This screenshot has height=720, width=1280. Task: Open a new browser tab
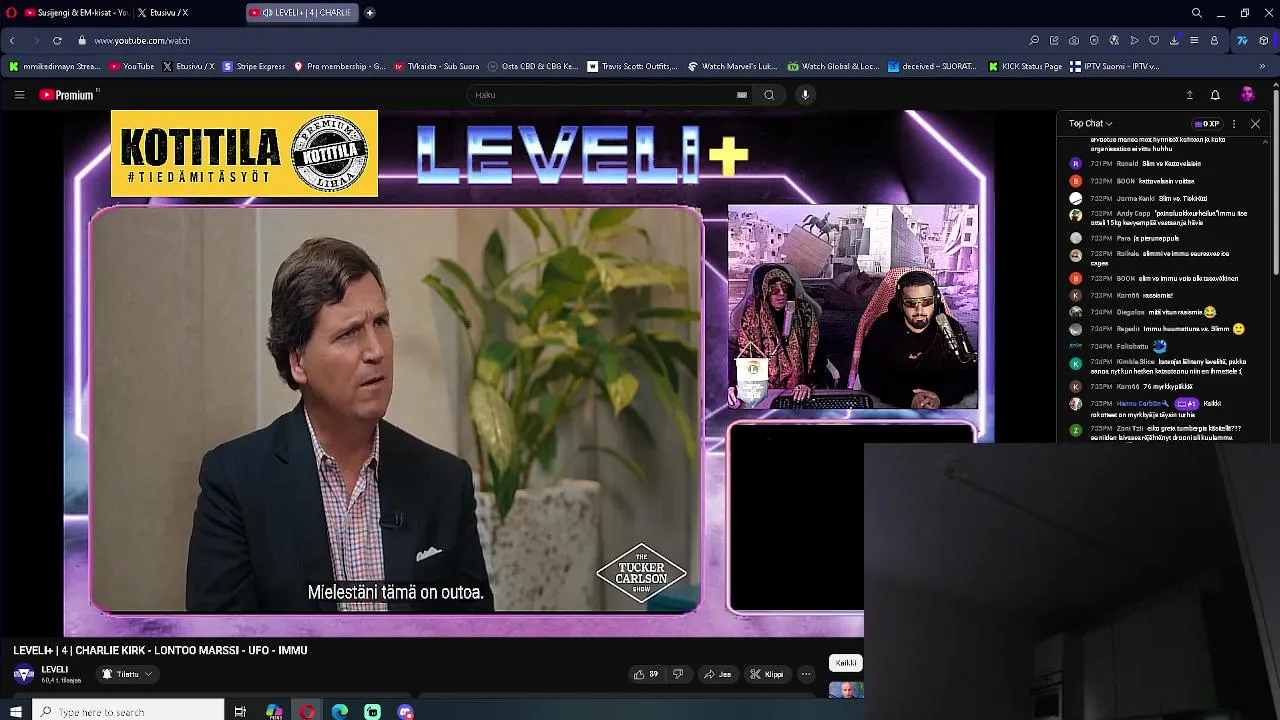tap(370, 13)
